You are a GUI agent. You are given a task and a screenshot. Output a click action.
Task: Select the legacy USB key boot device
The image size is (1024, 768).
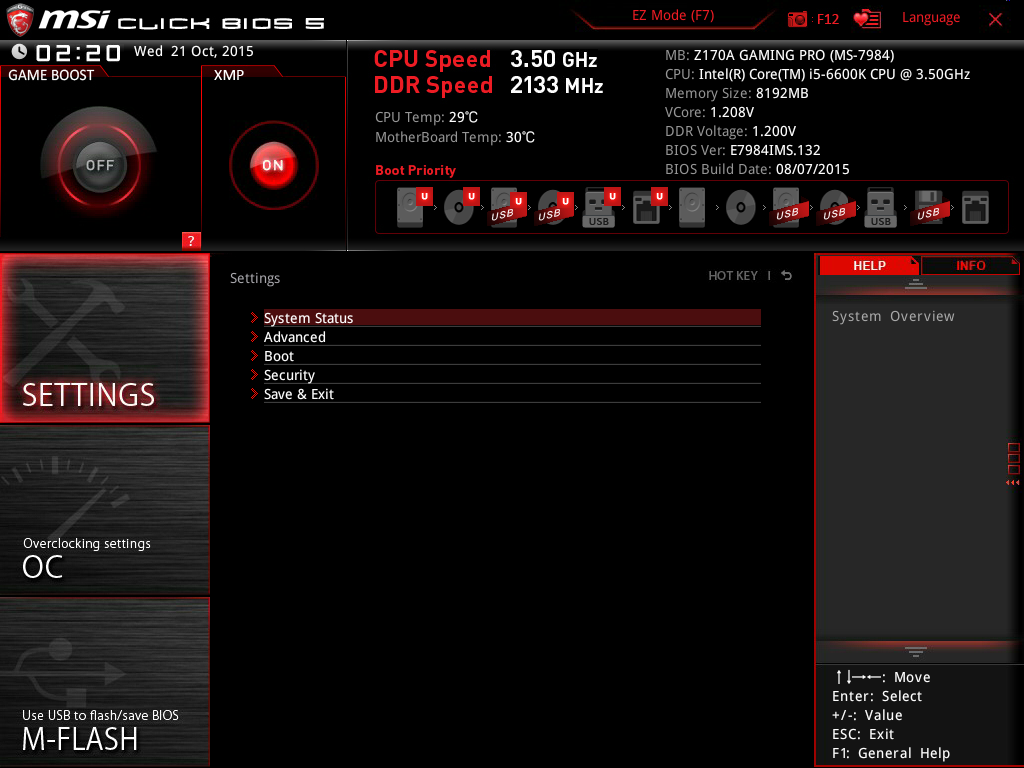(880, 207)
